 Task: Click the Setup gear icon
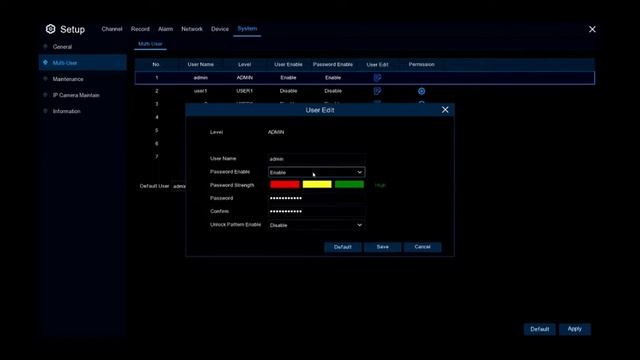pos(50,29)
